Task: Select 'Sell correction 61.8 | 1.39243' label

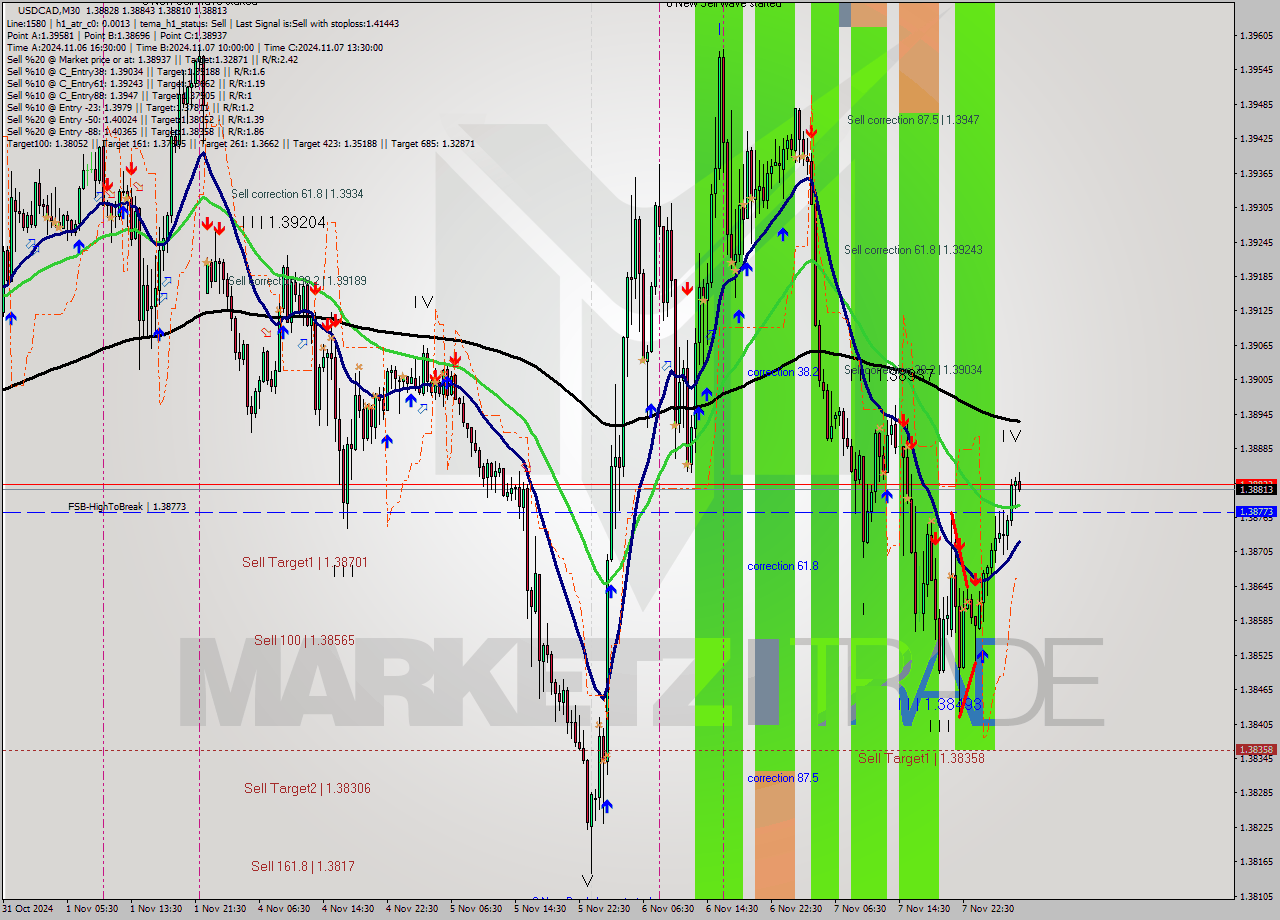Action: (913, 250)
